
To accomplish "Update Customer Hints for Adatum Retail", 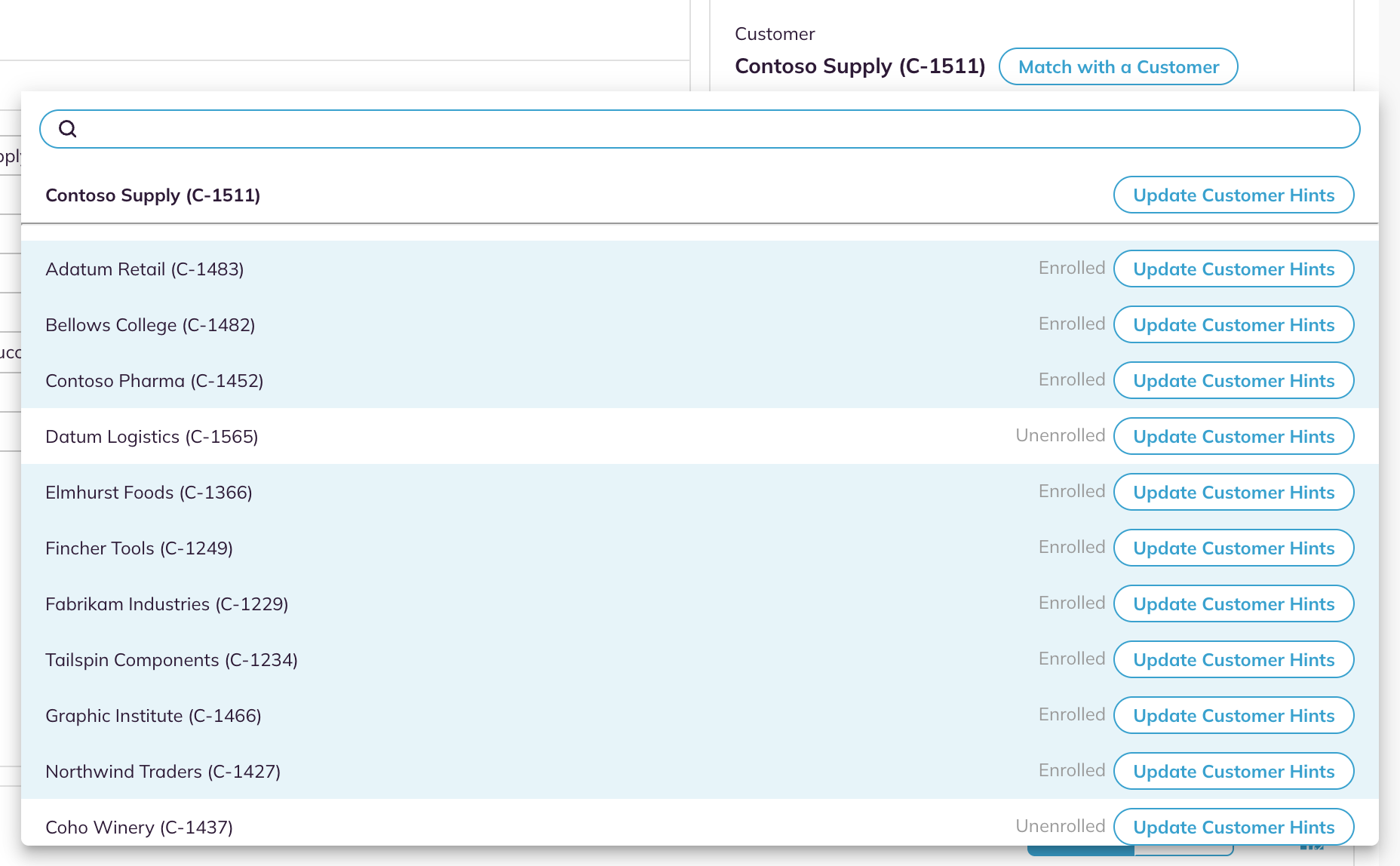I will click(1233, 269).
